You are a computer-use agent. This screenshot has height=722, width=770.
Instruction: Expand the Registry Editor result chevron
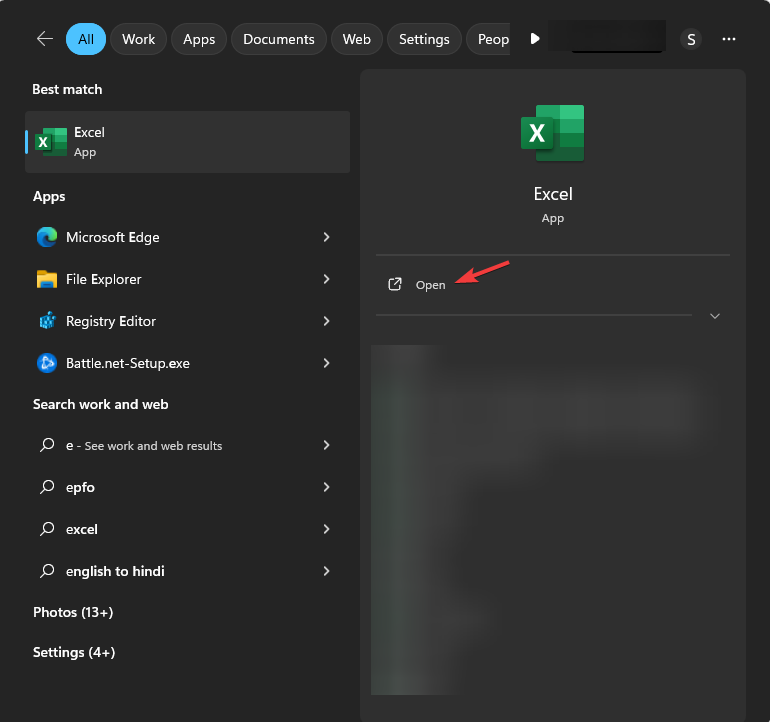[x=327, y=321]
